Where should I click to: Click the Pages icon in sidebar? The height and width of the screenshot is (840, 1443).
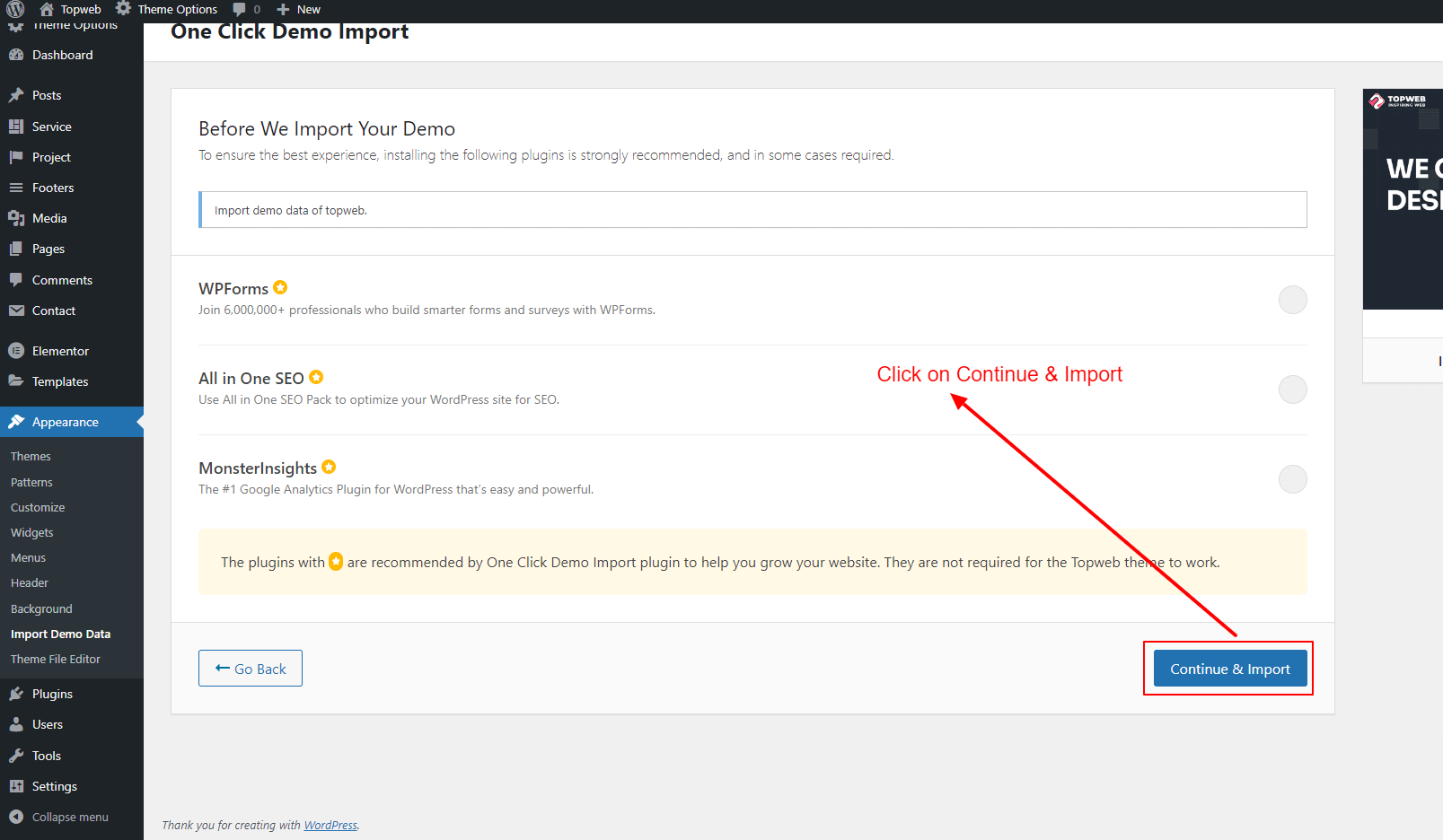coord(16,249)
